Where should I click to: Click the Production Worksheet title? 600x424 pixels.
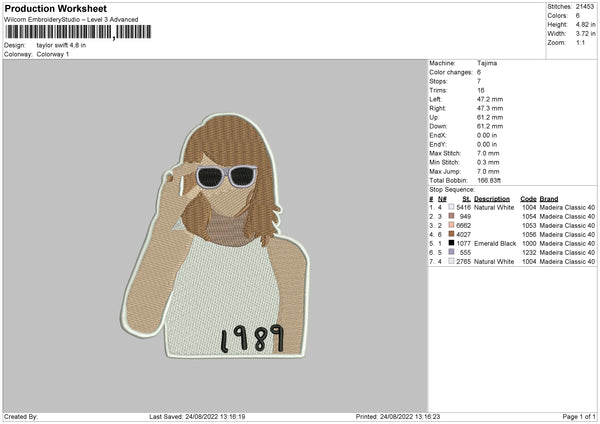[55, 8]
